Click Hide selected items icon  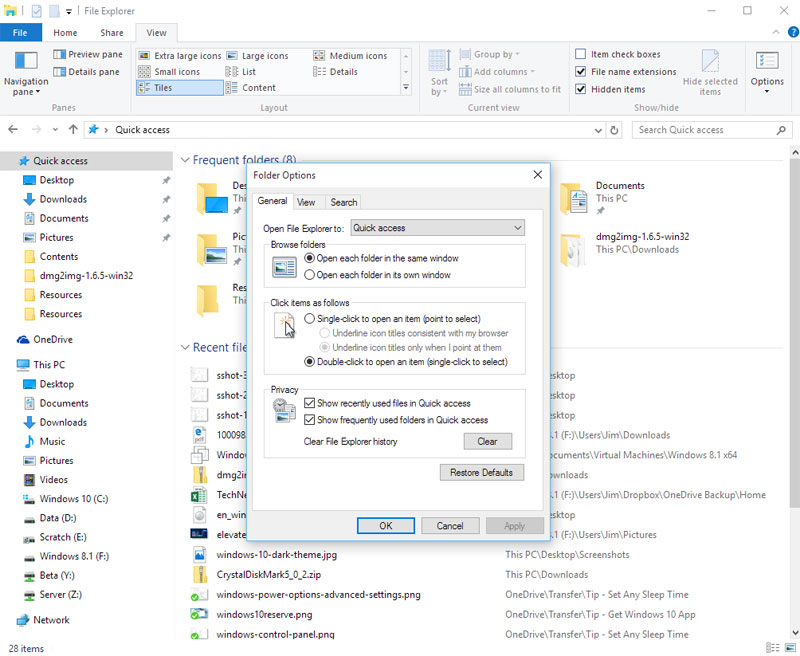[710, 61]
